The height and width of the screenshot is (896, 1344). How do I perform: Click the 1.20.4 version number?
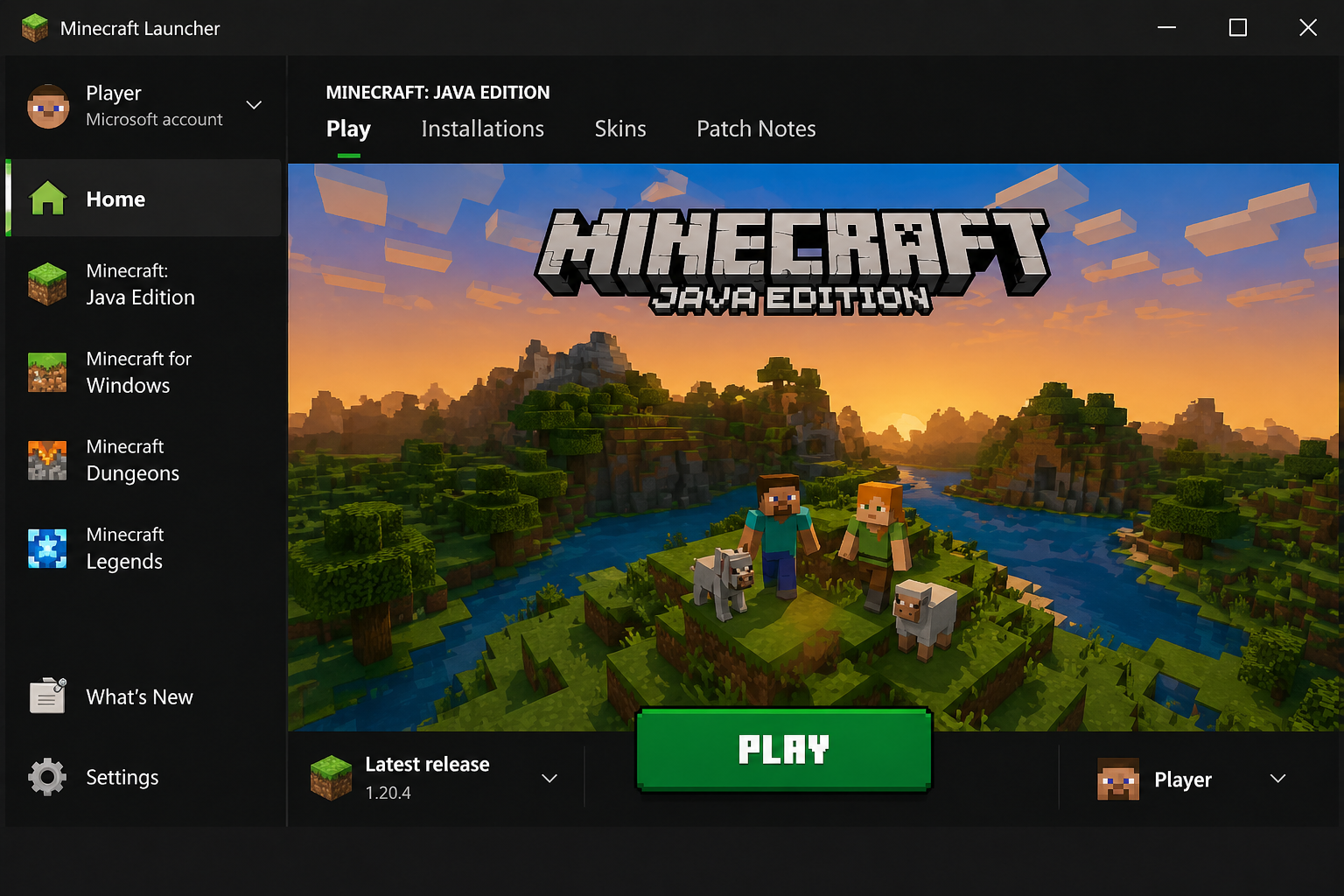tap(388, 793)
